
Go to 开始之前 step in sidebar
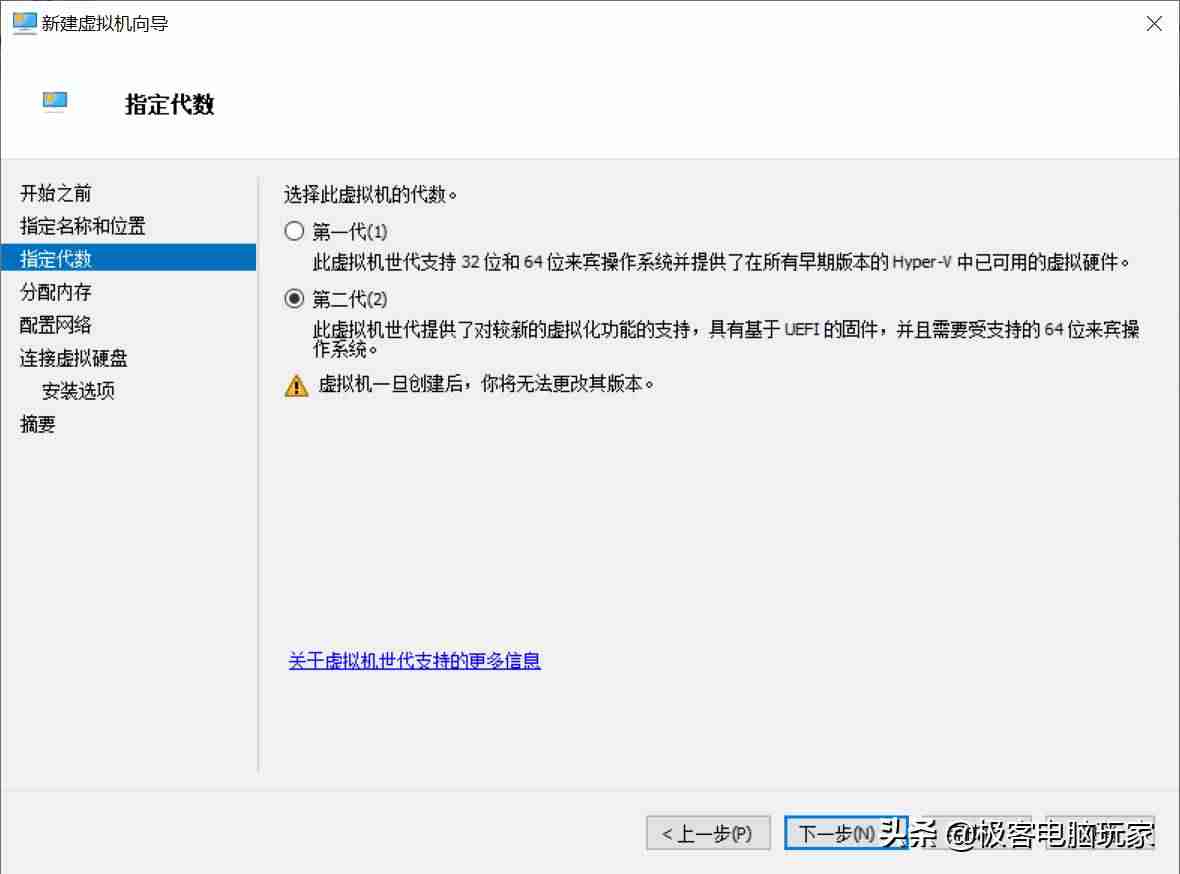coord(56,193)
